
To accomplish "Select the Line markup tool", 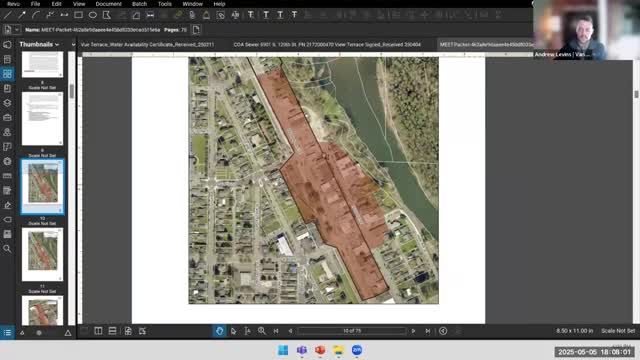I will click(7, 16).
